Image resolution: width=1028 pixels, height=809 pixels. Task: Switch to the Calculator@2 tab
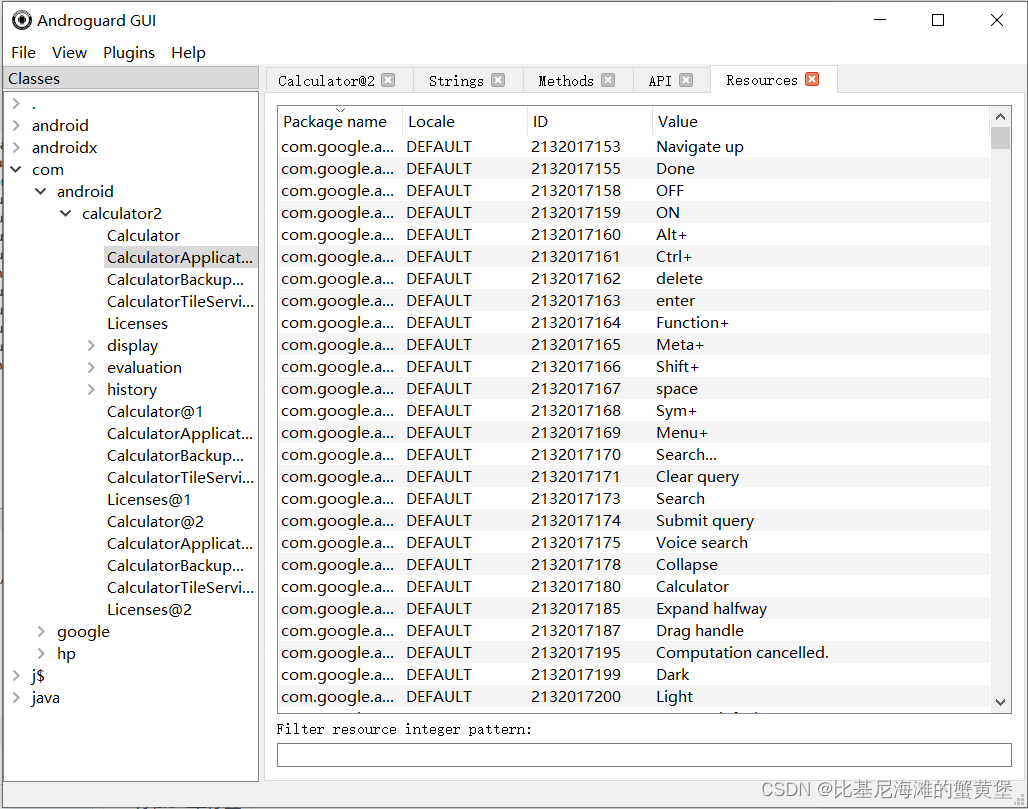click(326, 81)
